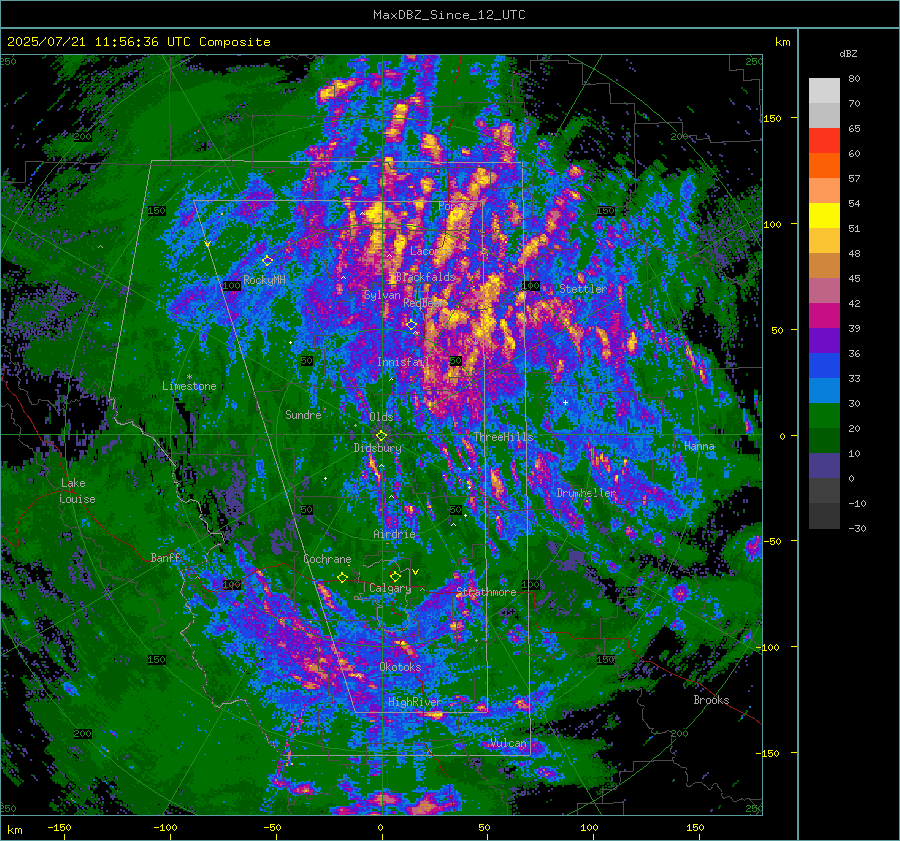
Task: Click the -100 tick label on bottom axis
Action: coord(165,827)
